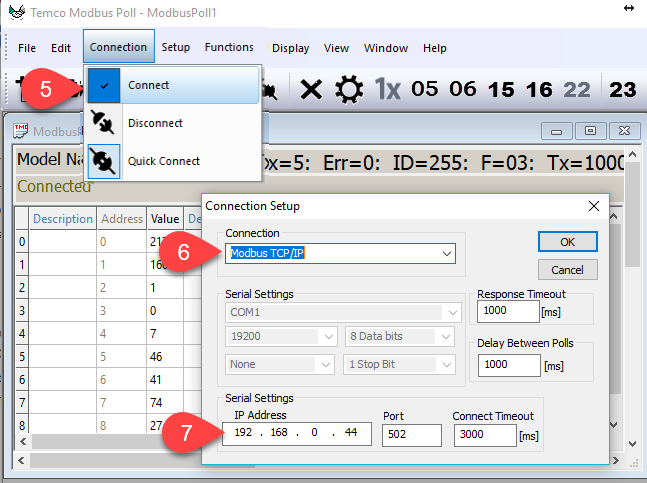Choose Connect from the Connection menu

point(173,85)
